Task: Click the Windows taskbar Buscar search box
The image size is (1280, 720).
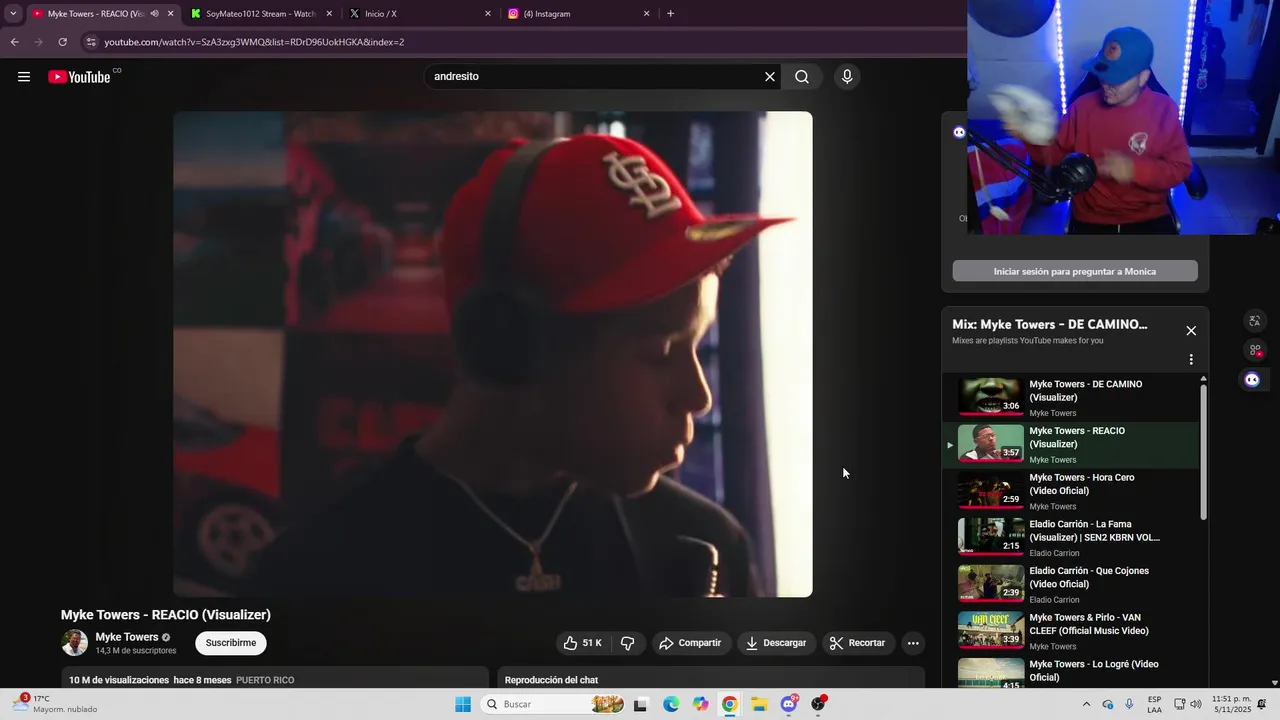Action: (552, 704)
